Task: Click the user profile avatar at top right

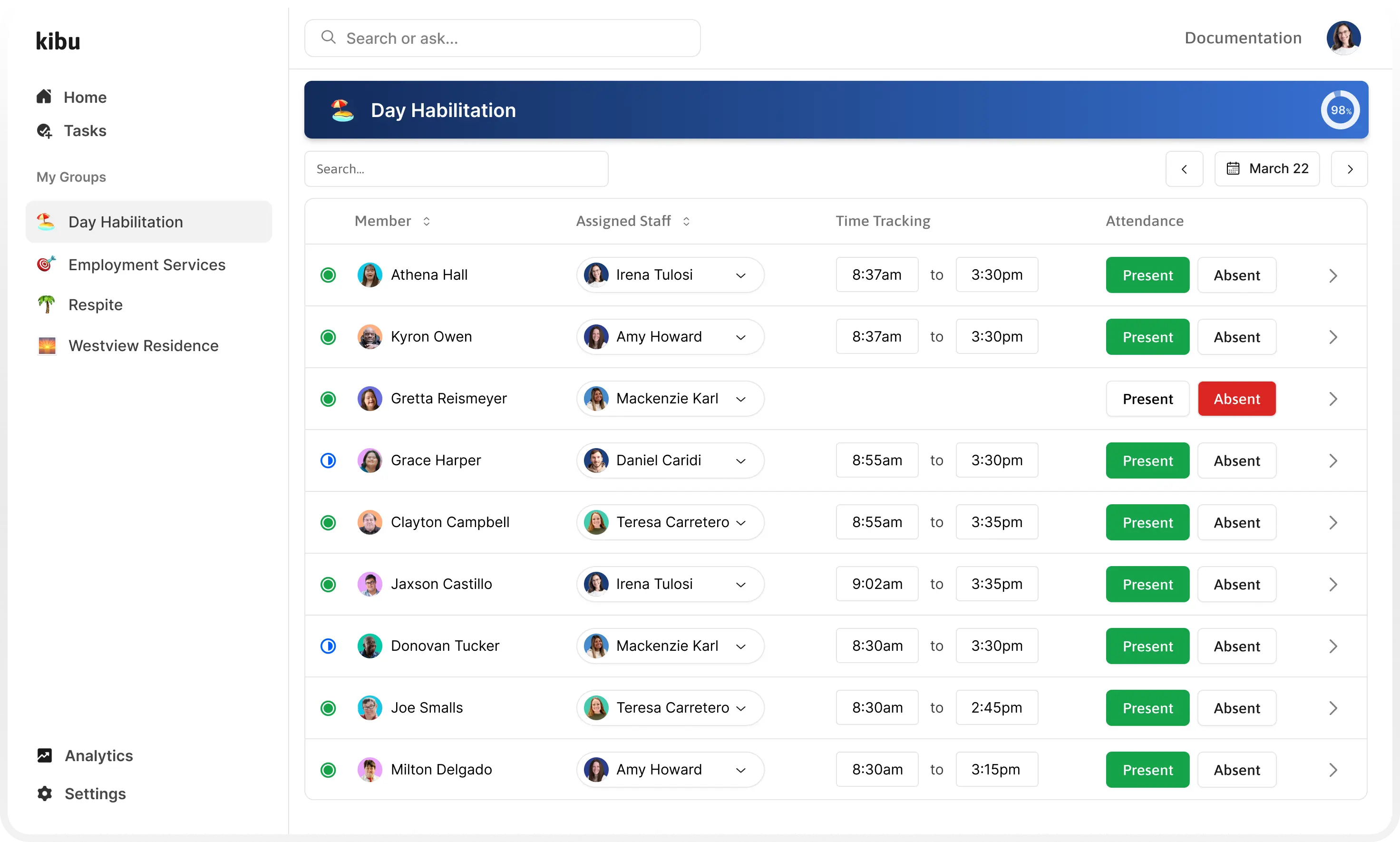Action: pos(1343,38)
